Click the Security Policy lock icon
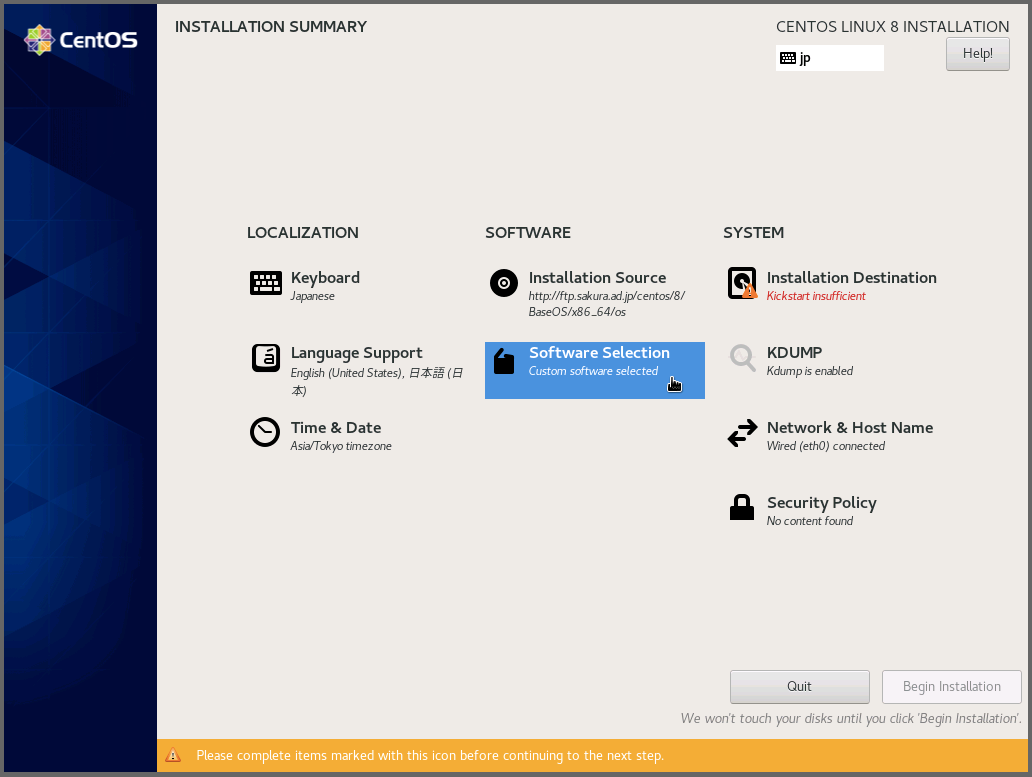This screenshot has width=1032, height=777. click(x=742, y=508)
